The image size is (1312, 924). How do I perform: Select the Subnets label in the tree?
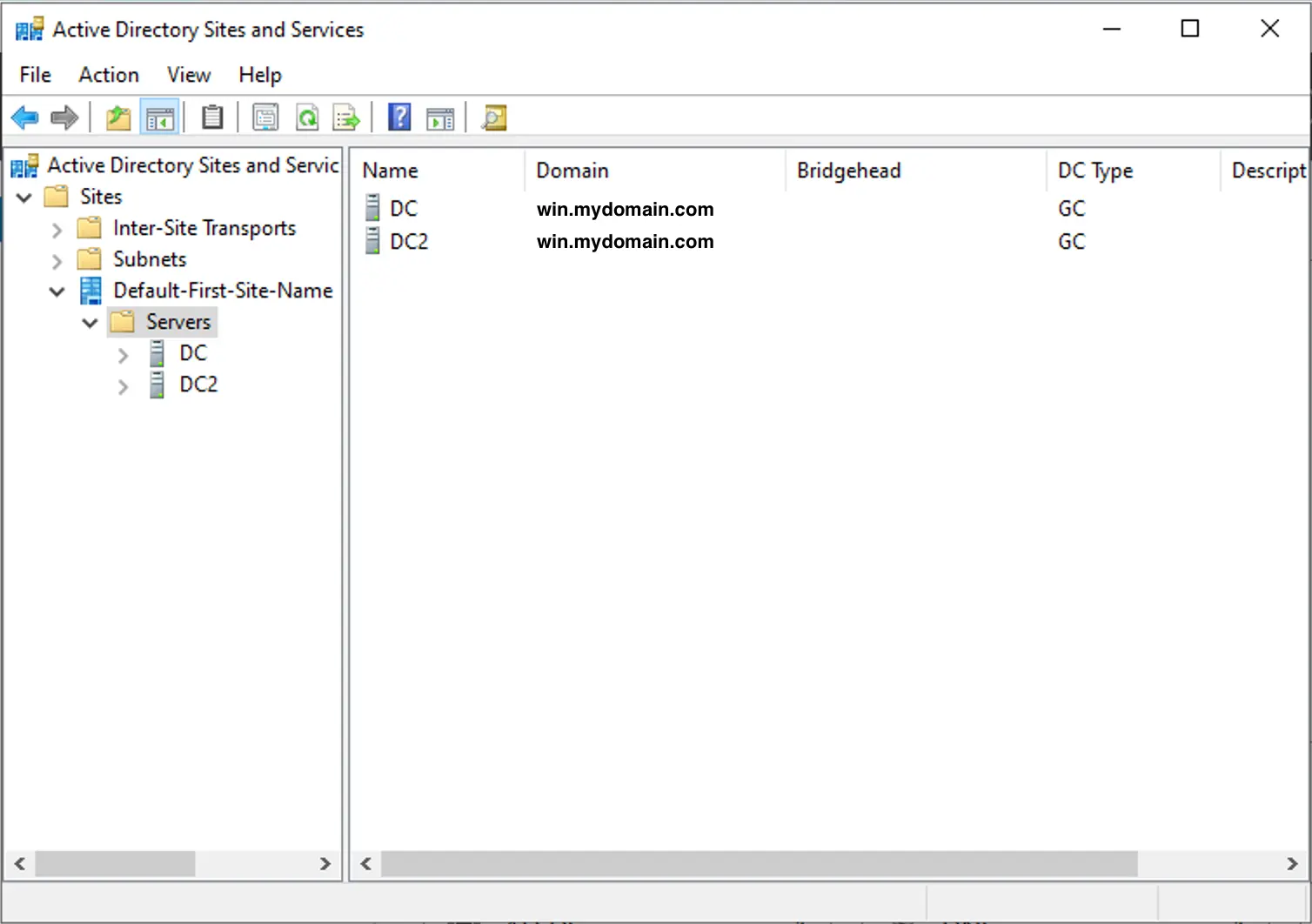(x=150, y=259)
